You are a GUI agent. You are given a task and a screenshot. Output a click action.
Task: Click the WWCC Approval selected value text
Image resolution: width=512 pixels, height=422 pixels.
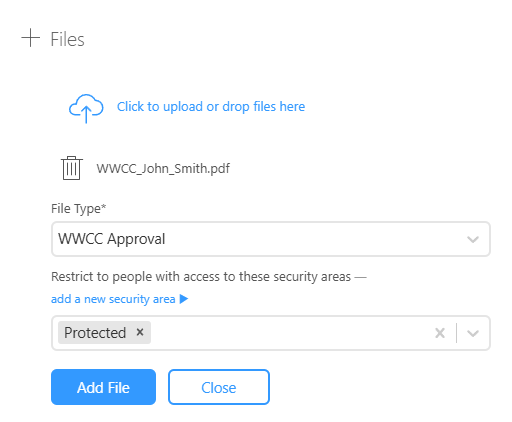(112, 239)
